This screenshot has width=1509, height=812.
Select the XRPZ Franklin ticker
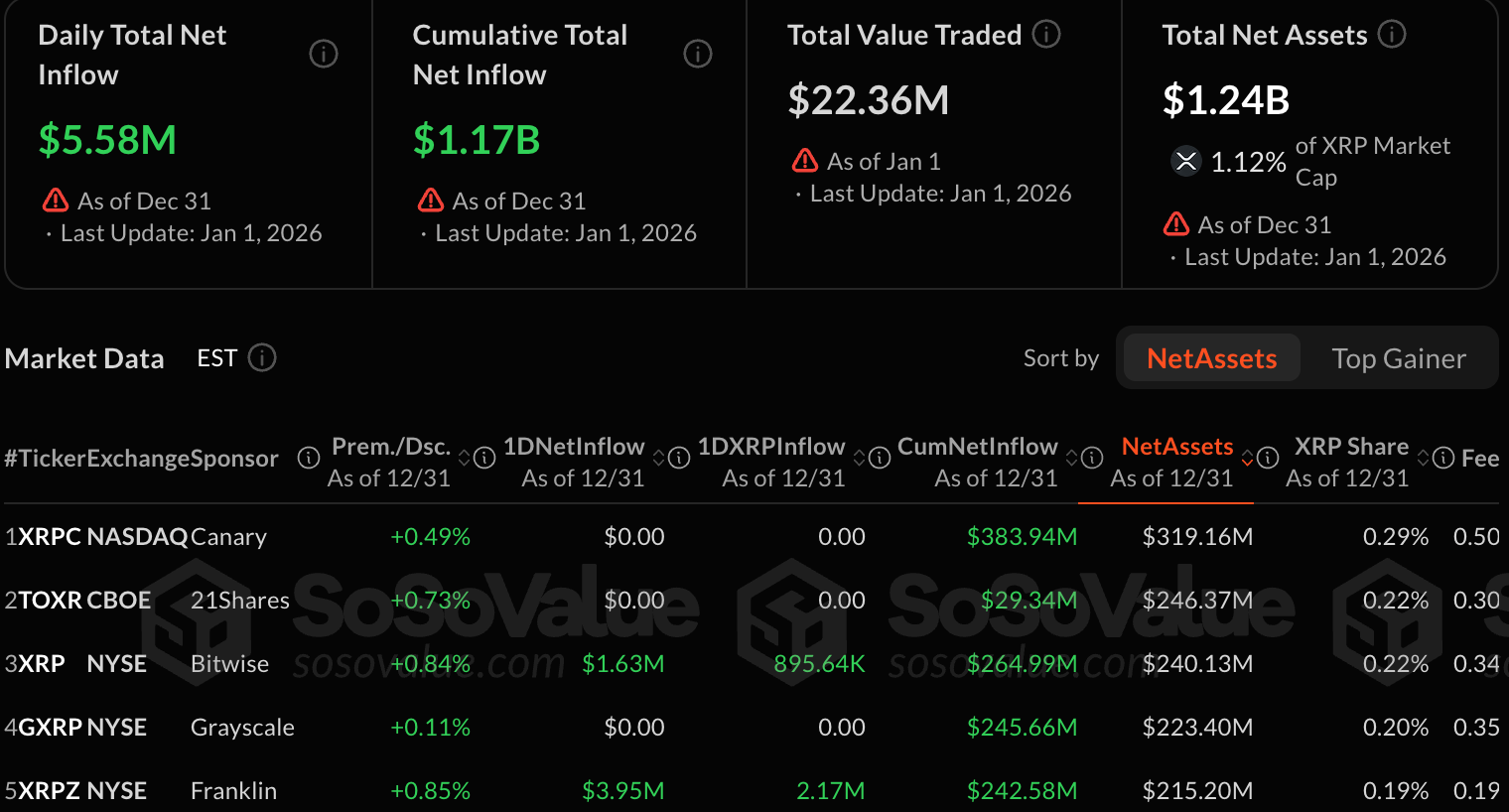pos(52,791)
